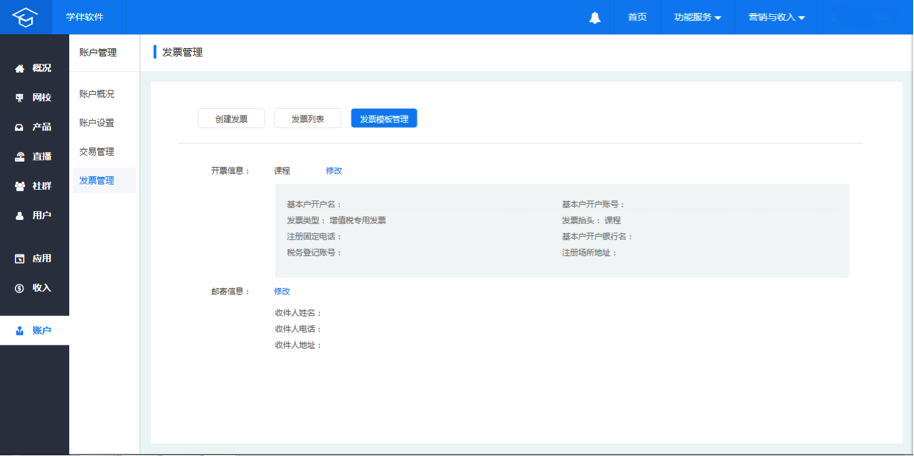Expand the 功能服务 dropdown menu
Image resolution: width=914 pixels, height=456 pixels.
click(x=697, y=17)
